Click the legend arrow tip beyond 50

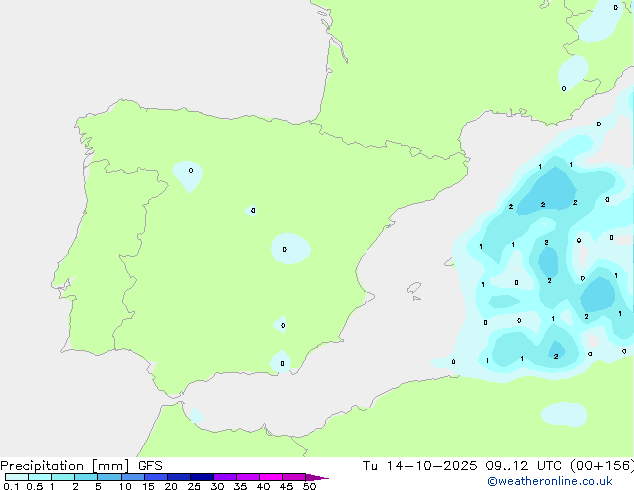click(x=317, y=477)
